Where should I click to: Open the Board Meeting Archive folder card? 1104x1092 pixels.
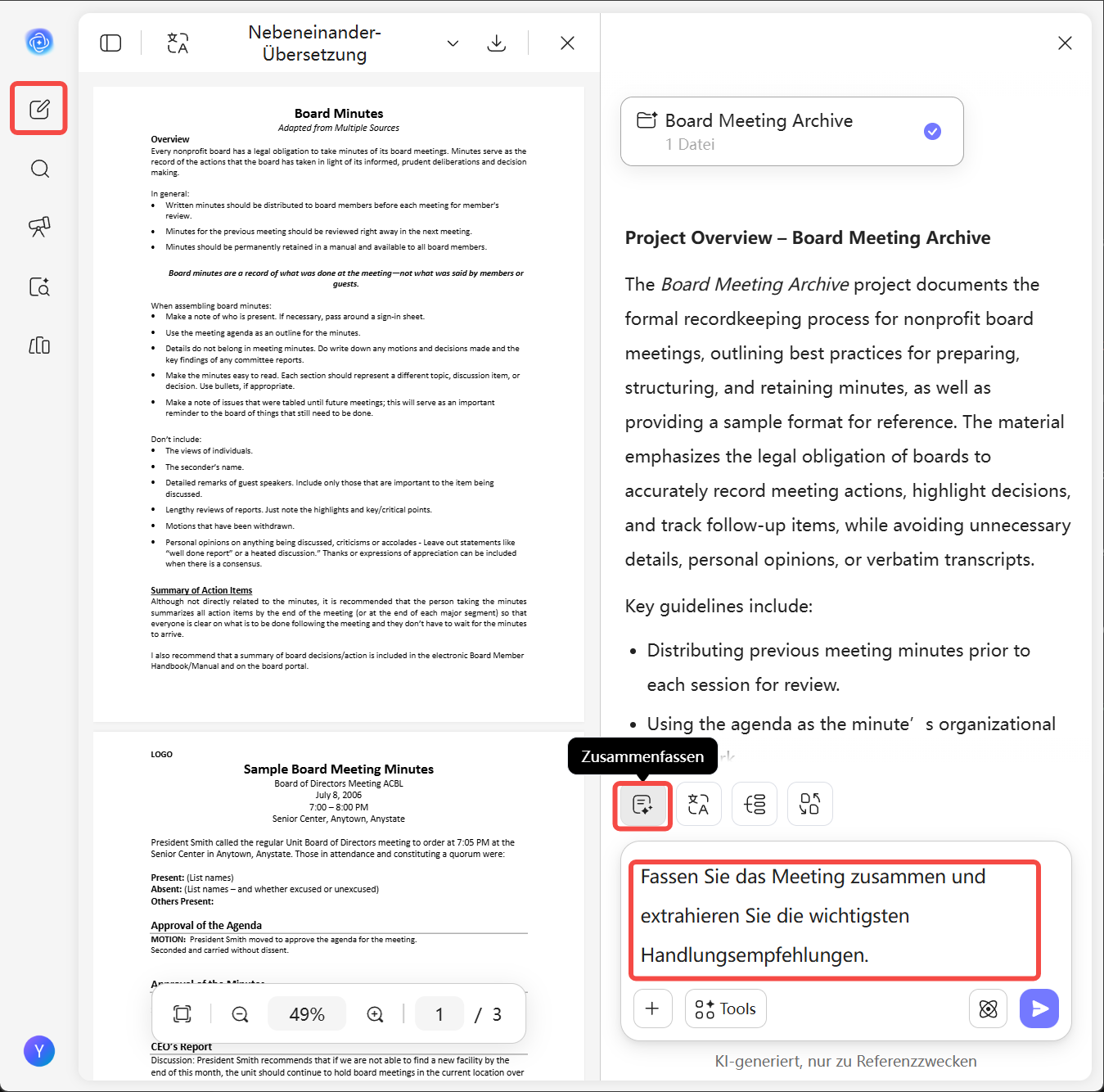[791, 132]
